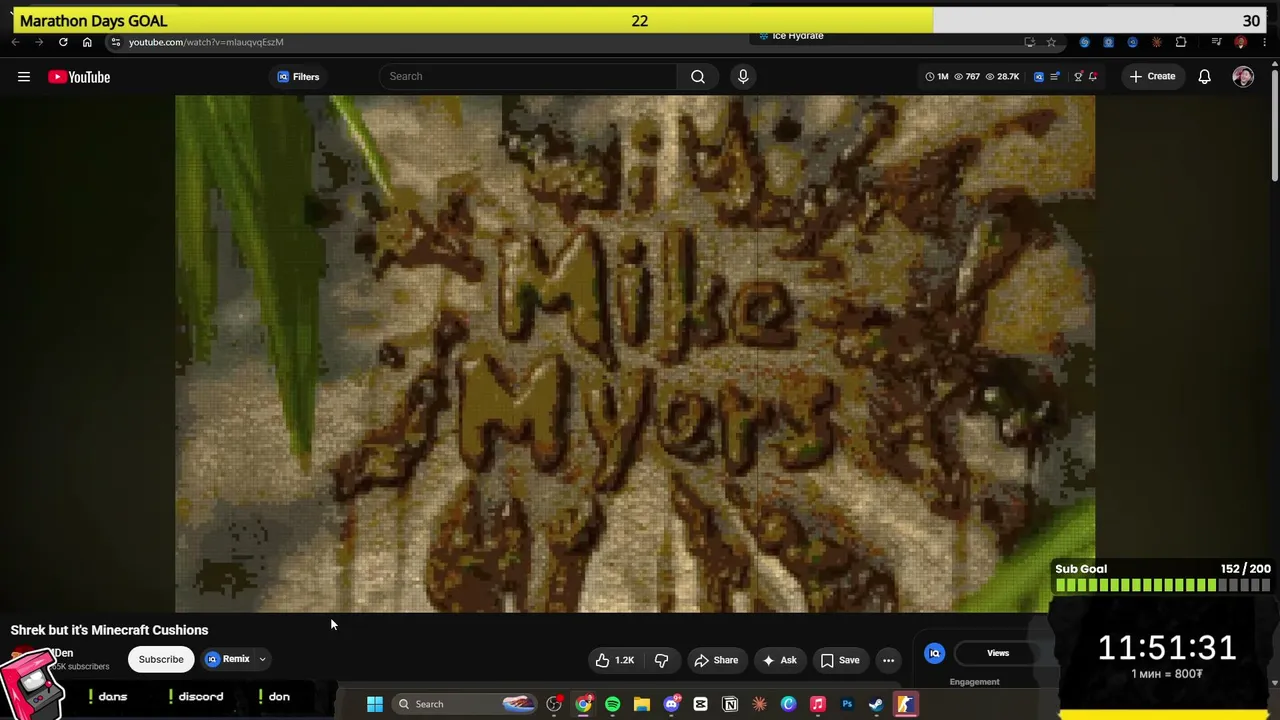Open Canva from the taskbar
Image resolution: width=1280 pixels, height=720 pixels.
point(788,704)
